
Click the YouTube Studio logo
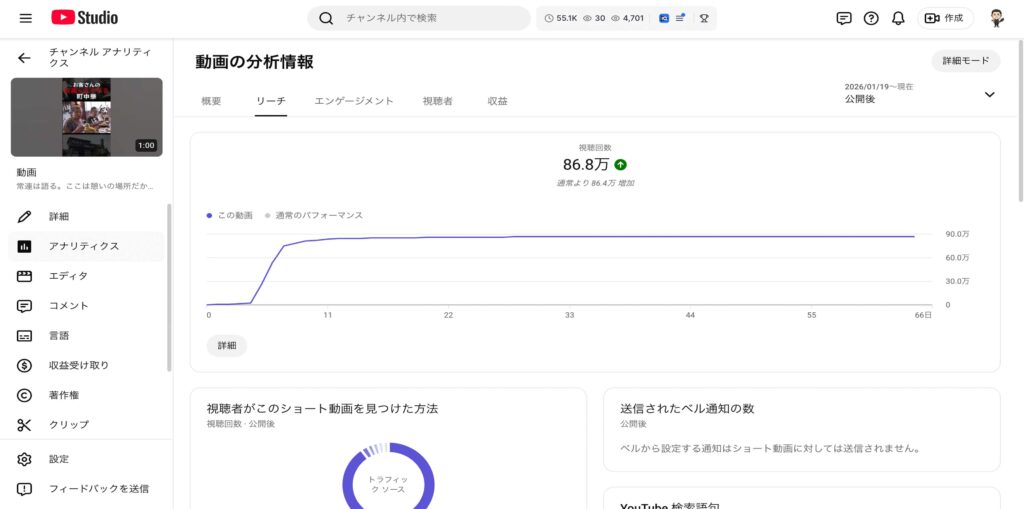pyautogui.click(x=85, y=18)
